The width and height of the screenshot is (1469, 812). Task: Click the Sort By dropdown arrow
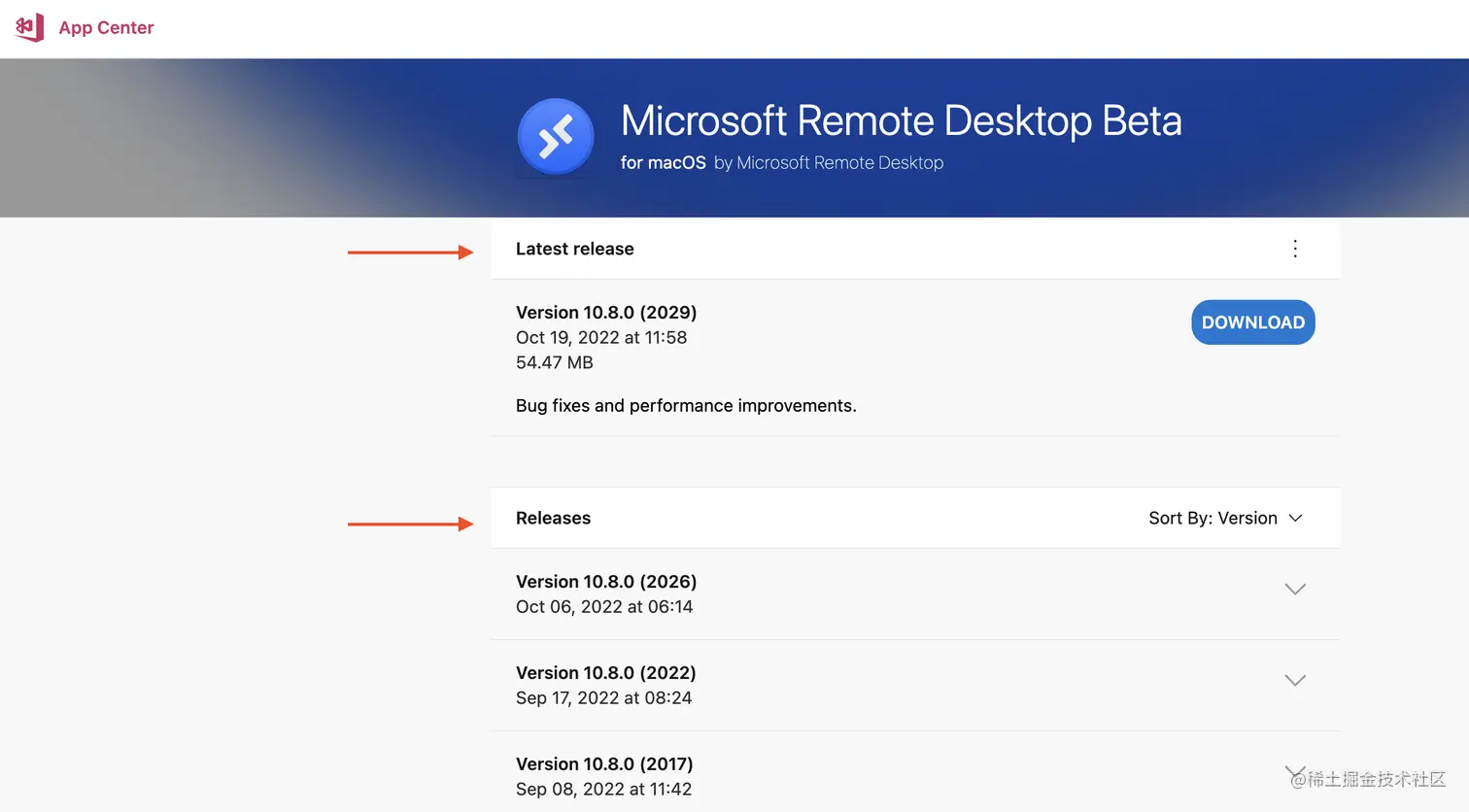[1296, 518]
